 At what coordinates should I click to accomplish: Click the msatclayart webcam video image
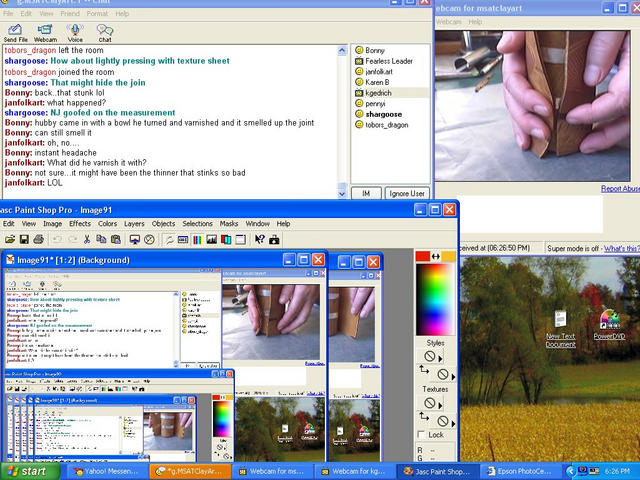click(533, 106)
